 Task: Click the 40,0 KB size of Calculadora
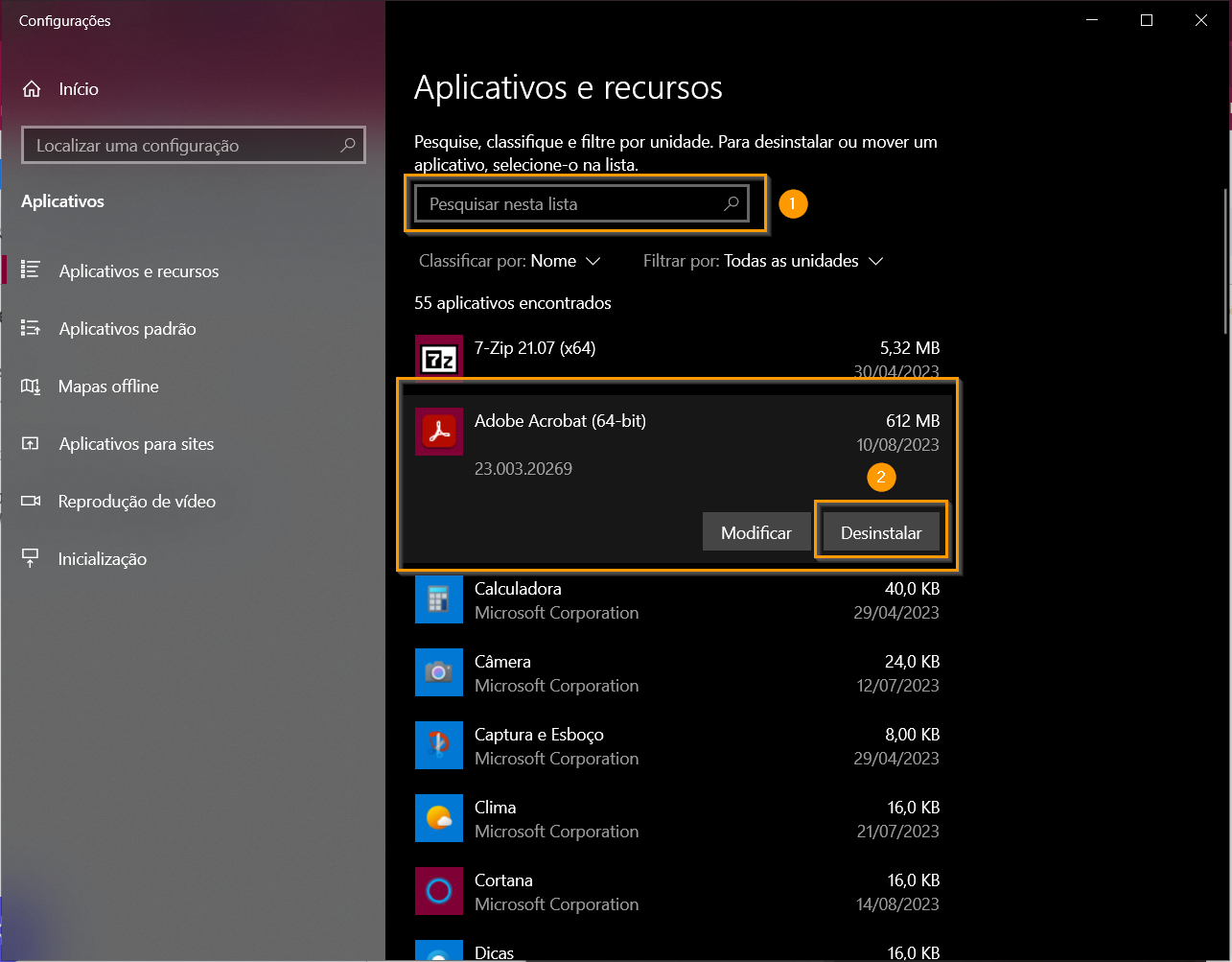coord(912,589)
